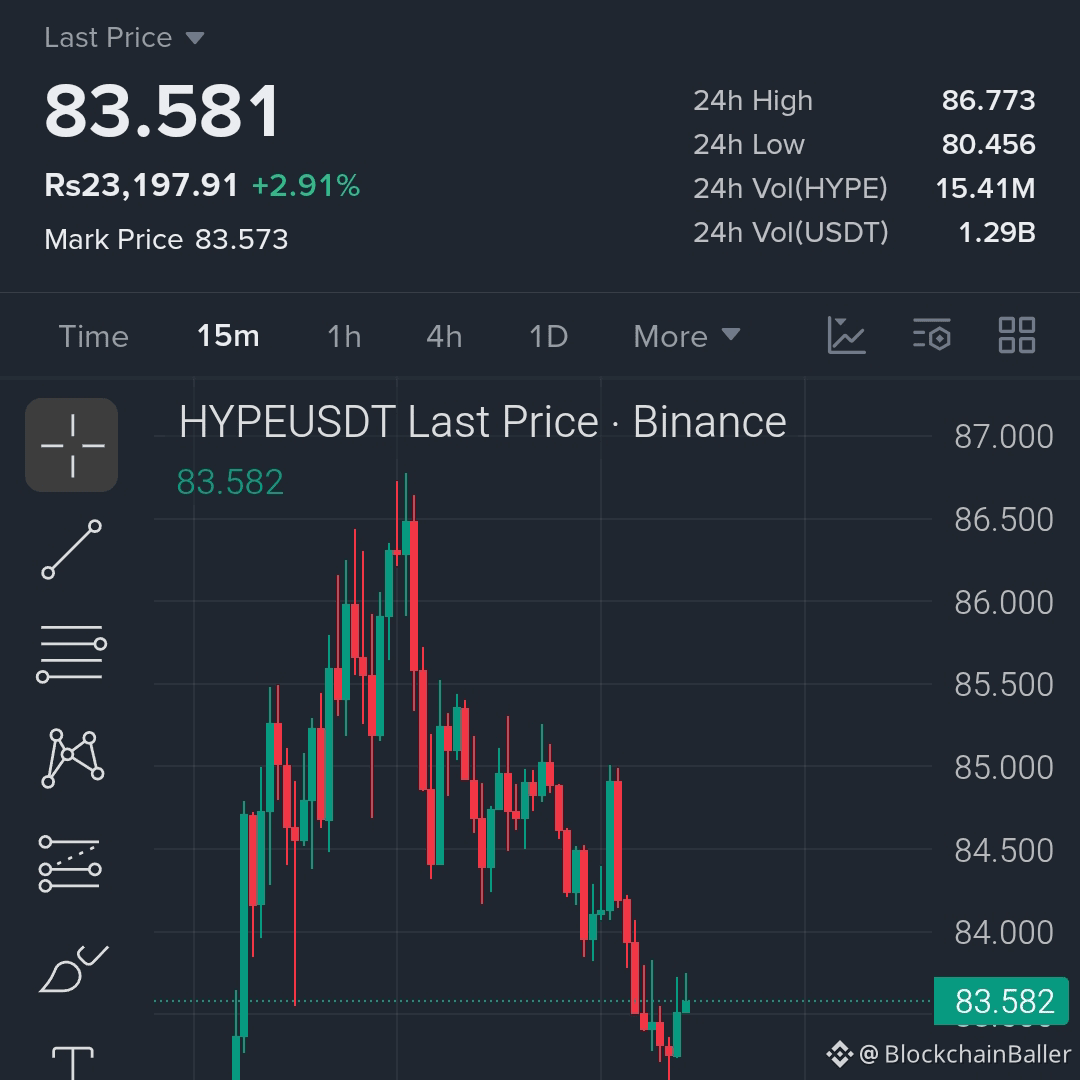The image size is (1080, 1080).
Task: Click the 24h High value 86.773
Action: (988, 101)
